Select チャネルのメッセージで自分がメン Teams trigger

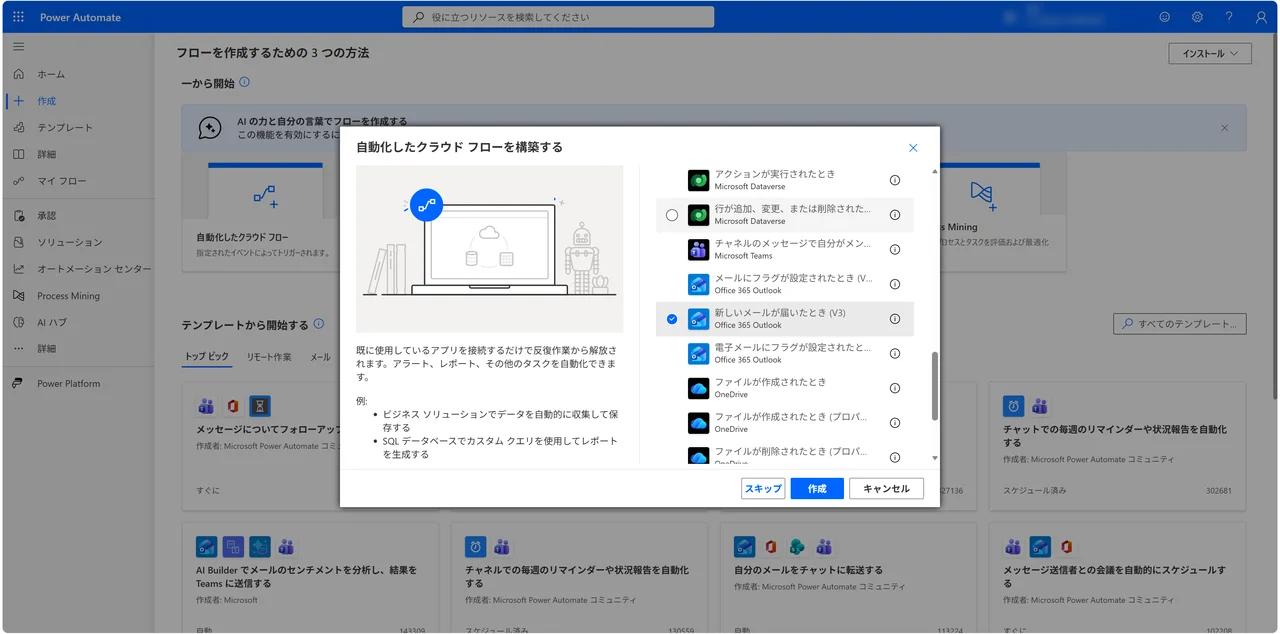(785, 249)
